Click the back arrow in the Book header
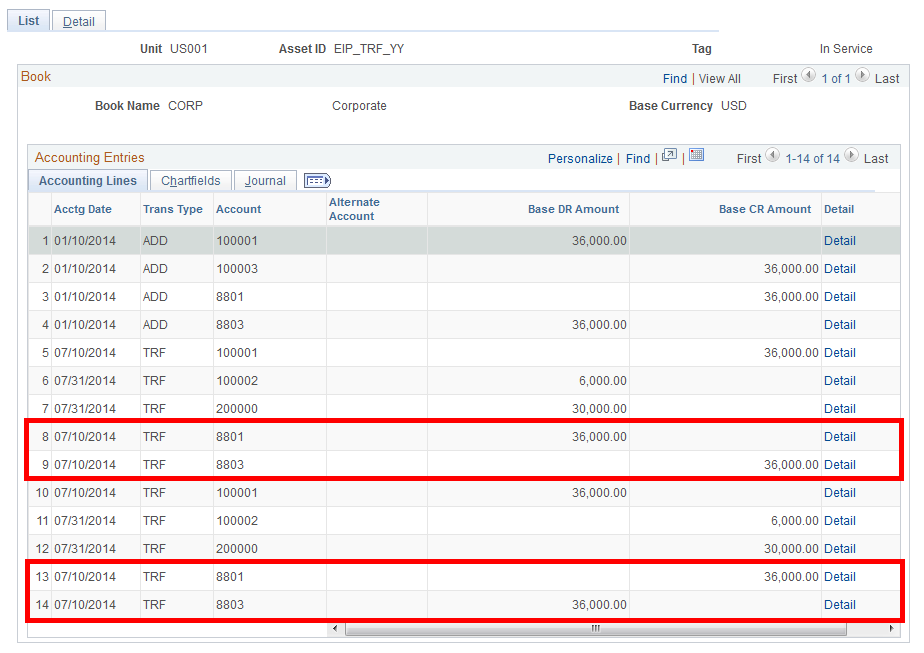 point(809,78)
